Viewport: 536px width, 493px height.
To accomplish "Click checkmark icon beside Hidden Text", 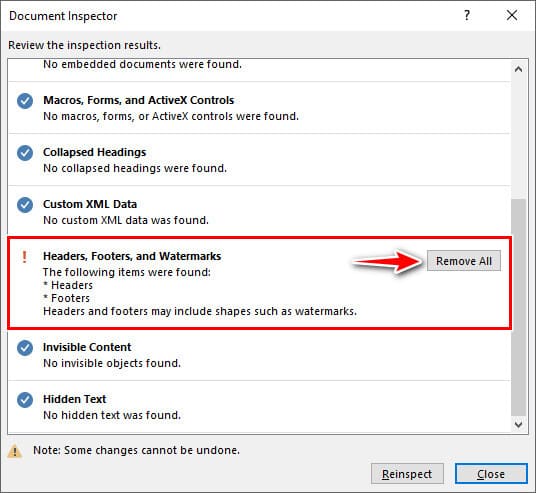I will pos(25,400).
